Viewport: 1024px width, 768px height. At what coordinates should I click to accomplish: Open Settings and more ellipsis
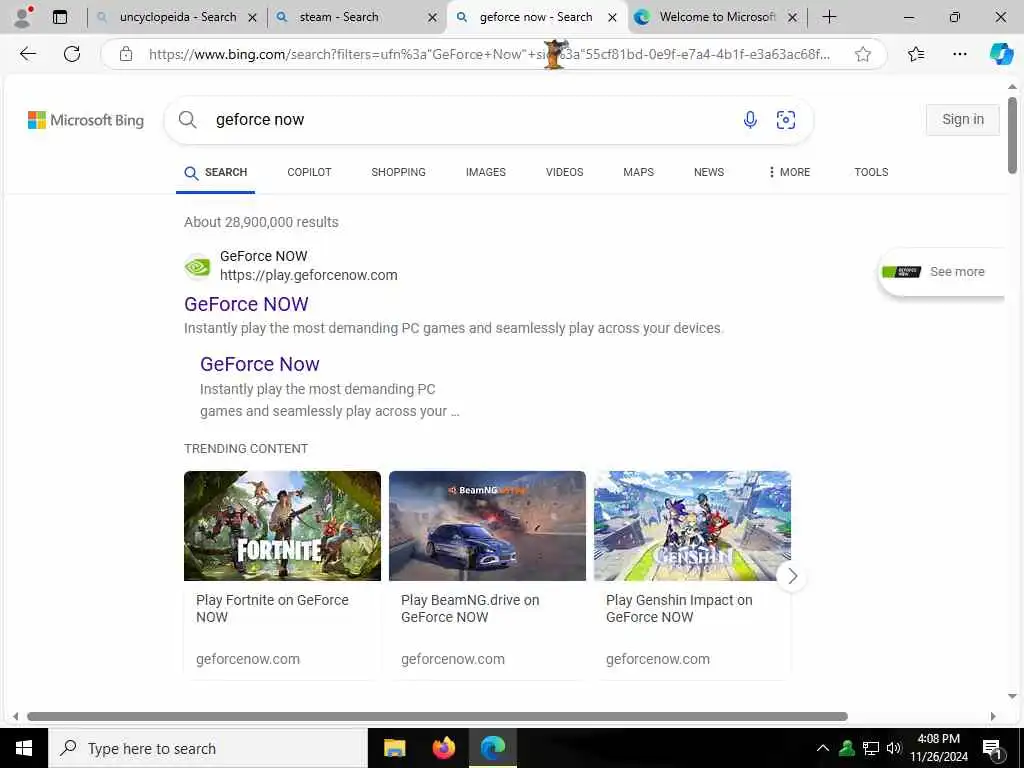click(x=959, y=54)
